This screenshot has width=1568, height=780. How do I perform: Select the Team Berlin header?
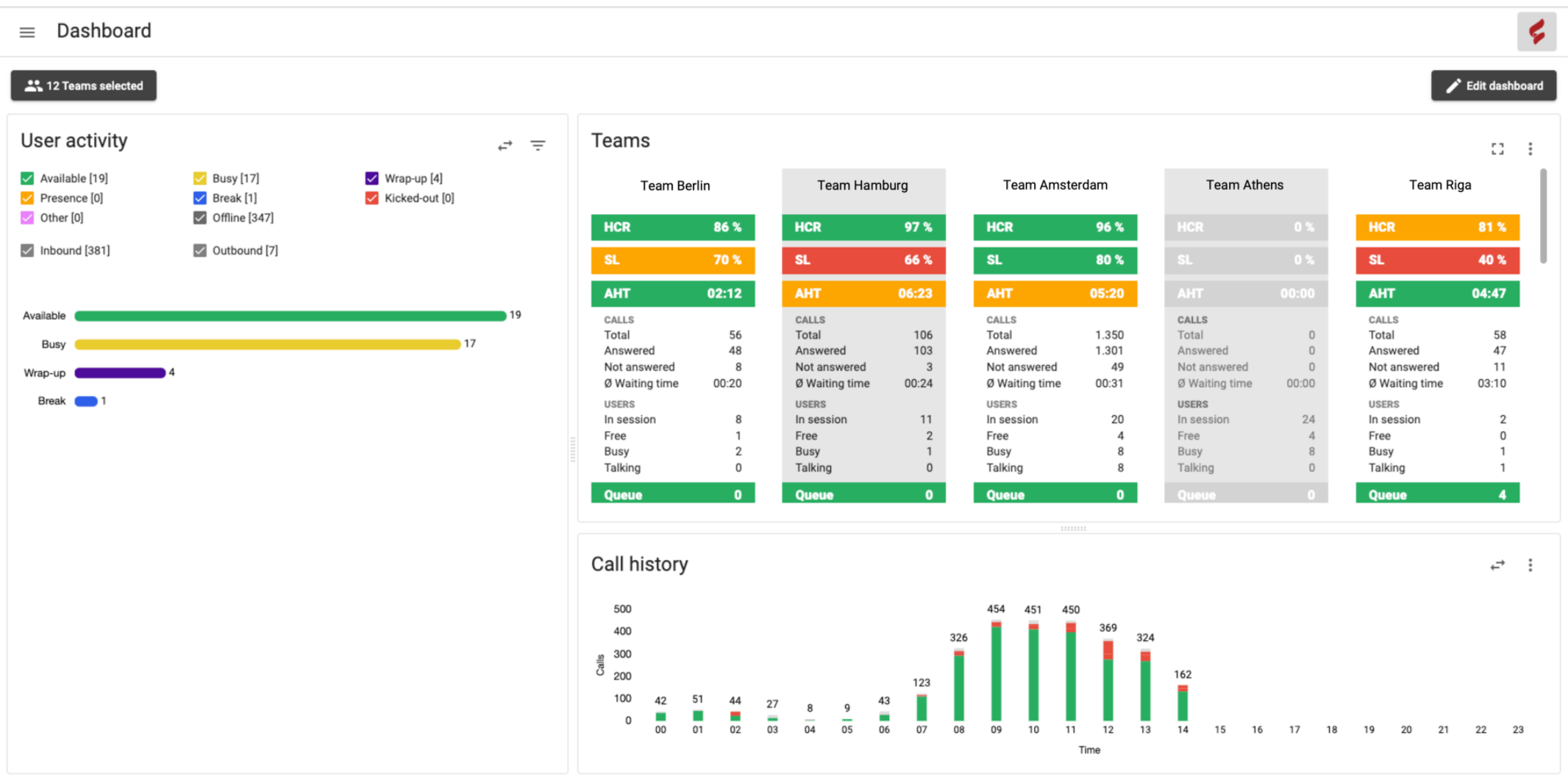click(674, 185)
